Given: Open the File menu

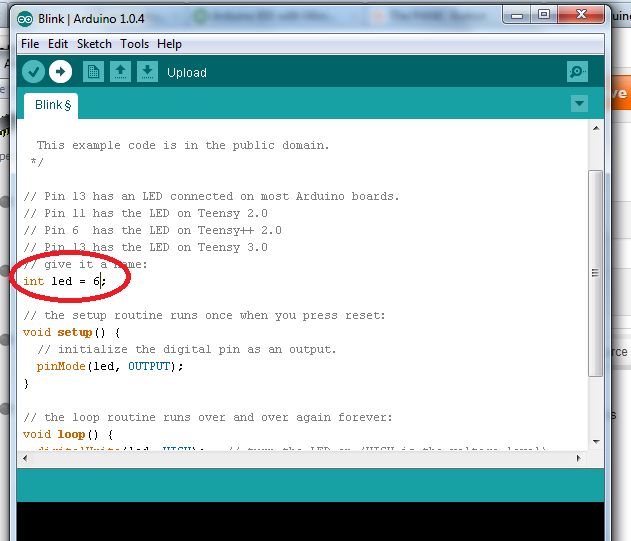Looking at the screenshot, I should (30, 44).
